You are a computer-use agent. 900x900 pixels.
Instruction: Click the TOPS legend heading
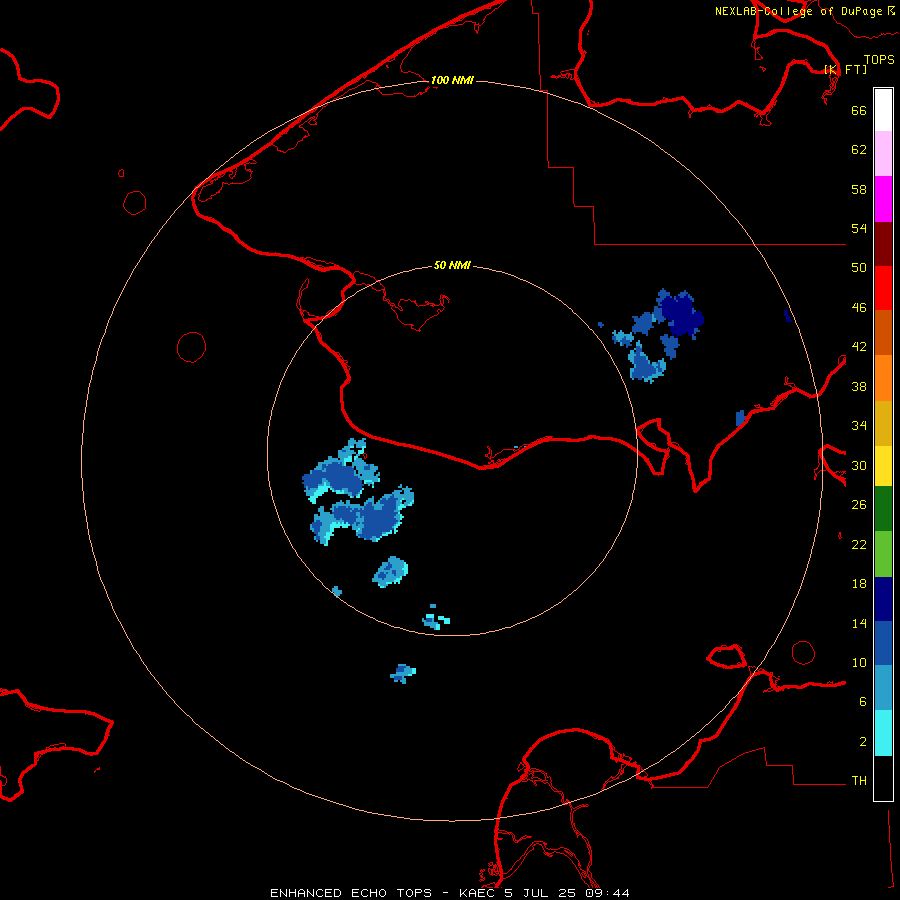click(879, 59)
